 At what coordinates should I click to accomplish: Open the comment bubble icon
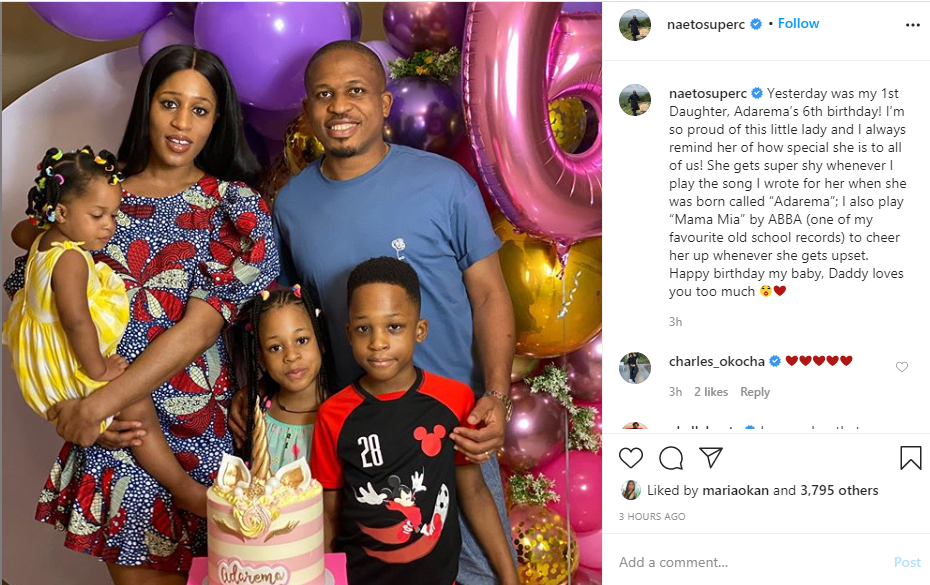671,458
